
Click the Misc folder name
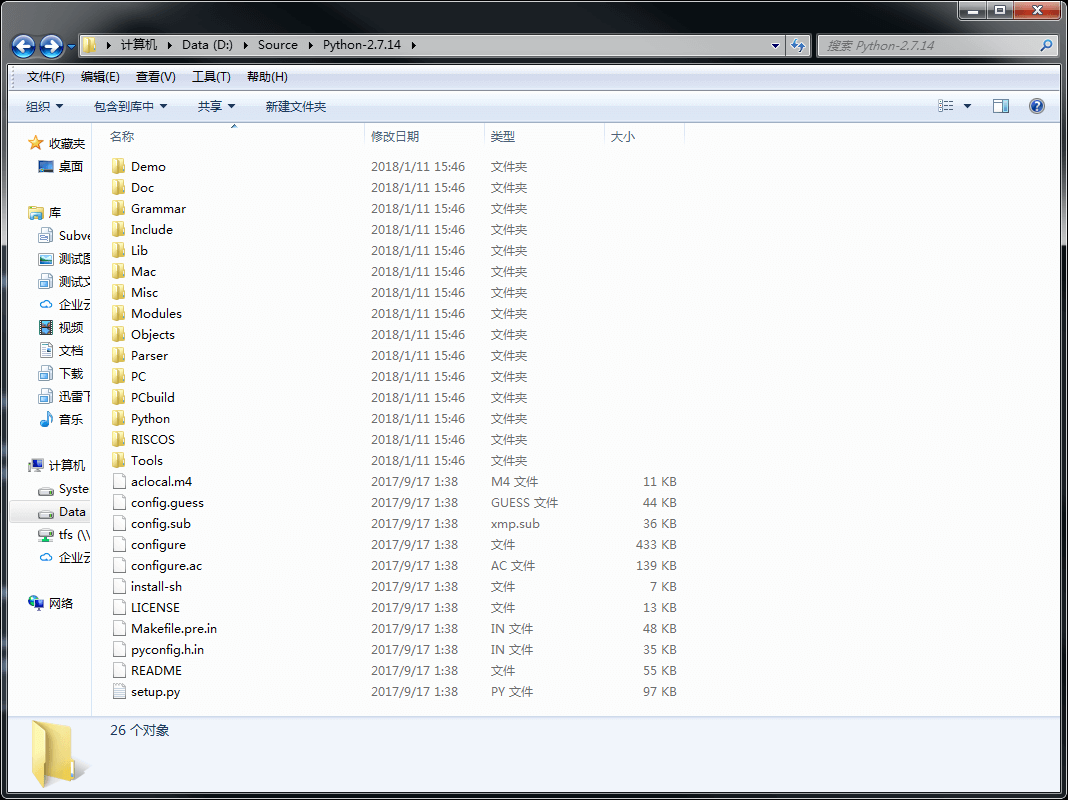click(144, 292)
